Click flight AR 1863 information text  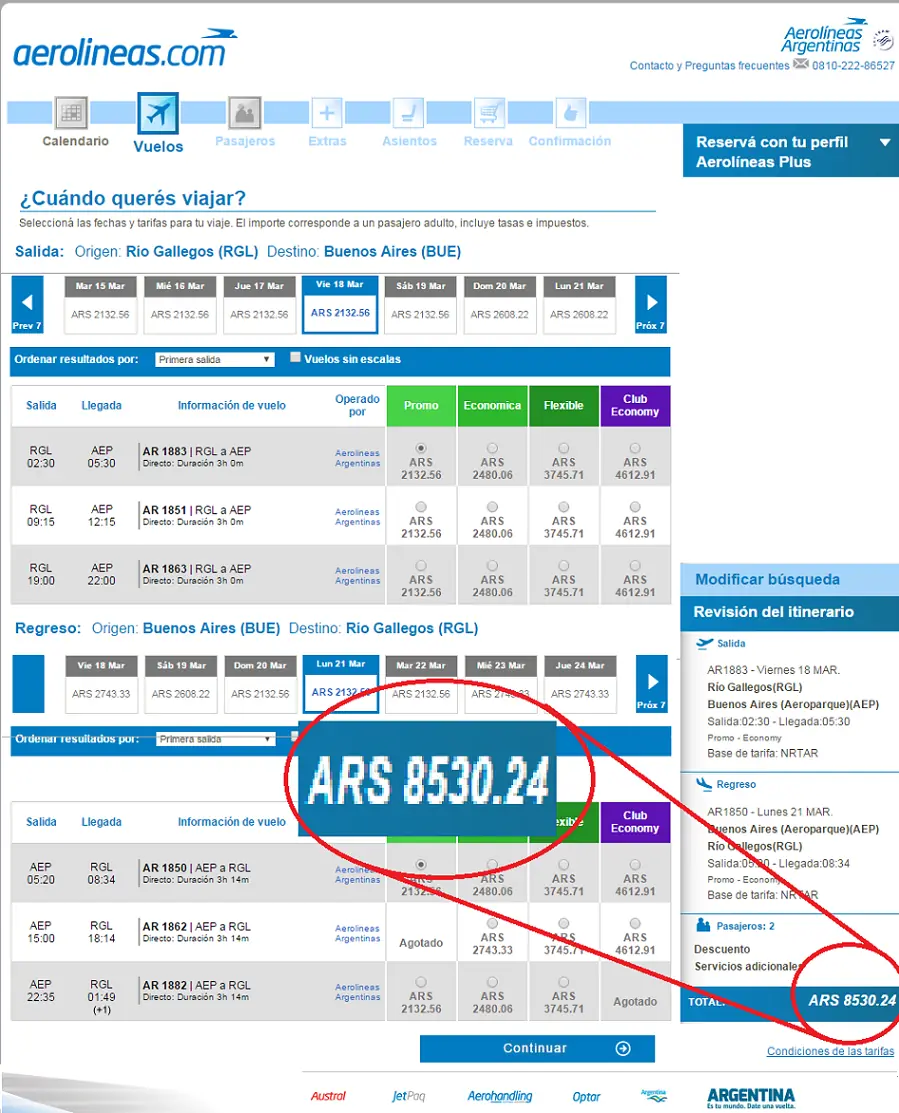(197, 574)
